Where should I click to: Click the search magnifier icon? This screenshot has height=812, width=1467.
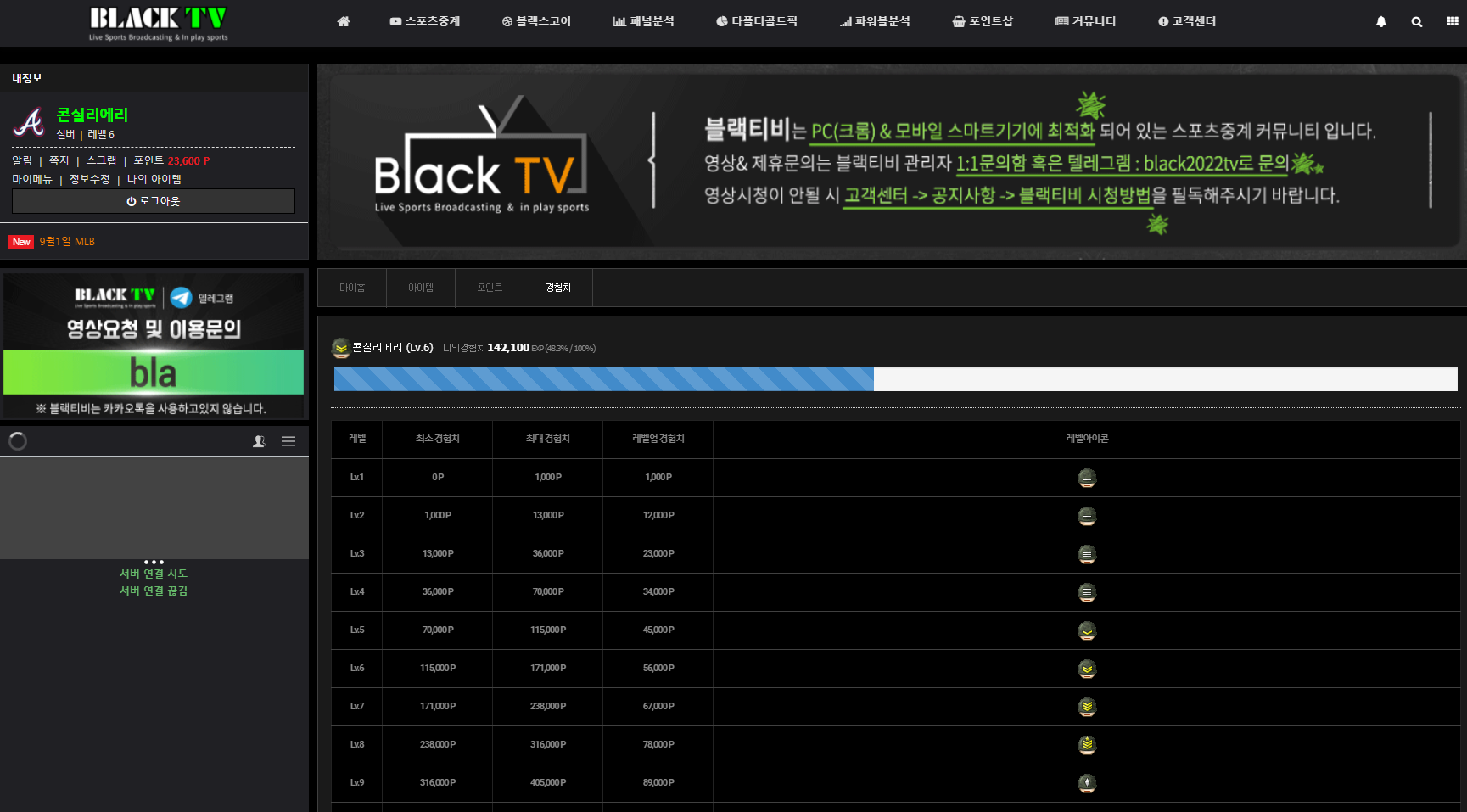(1417, 22)
